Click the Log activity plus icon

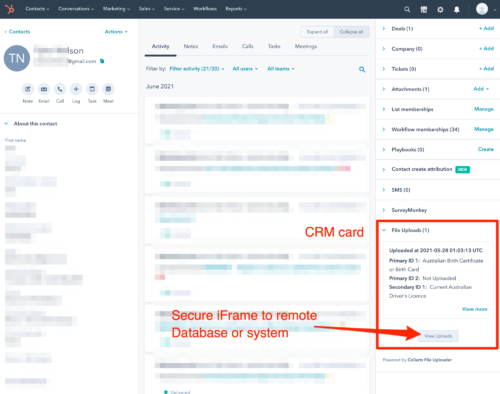(x=76, y=89)
